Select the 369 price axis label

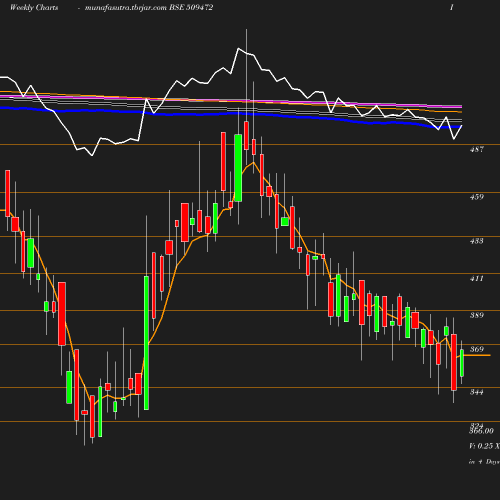pos(477,349)
